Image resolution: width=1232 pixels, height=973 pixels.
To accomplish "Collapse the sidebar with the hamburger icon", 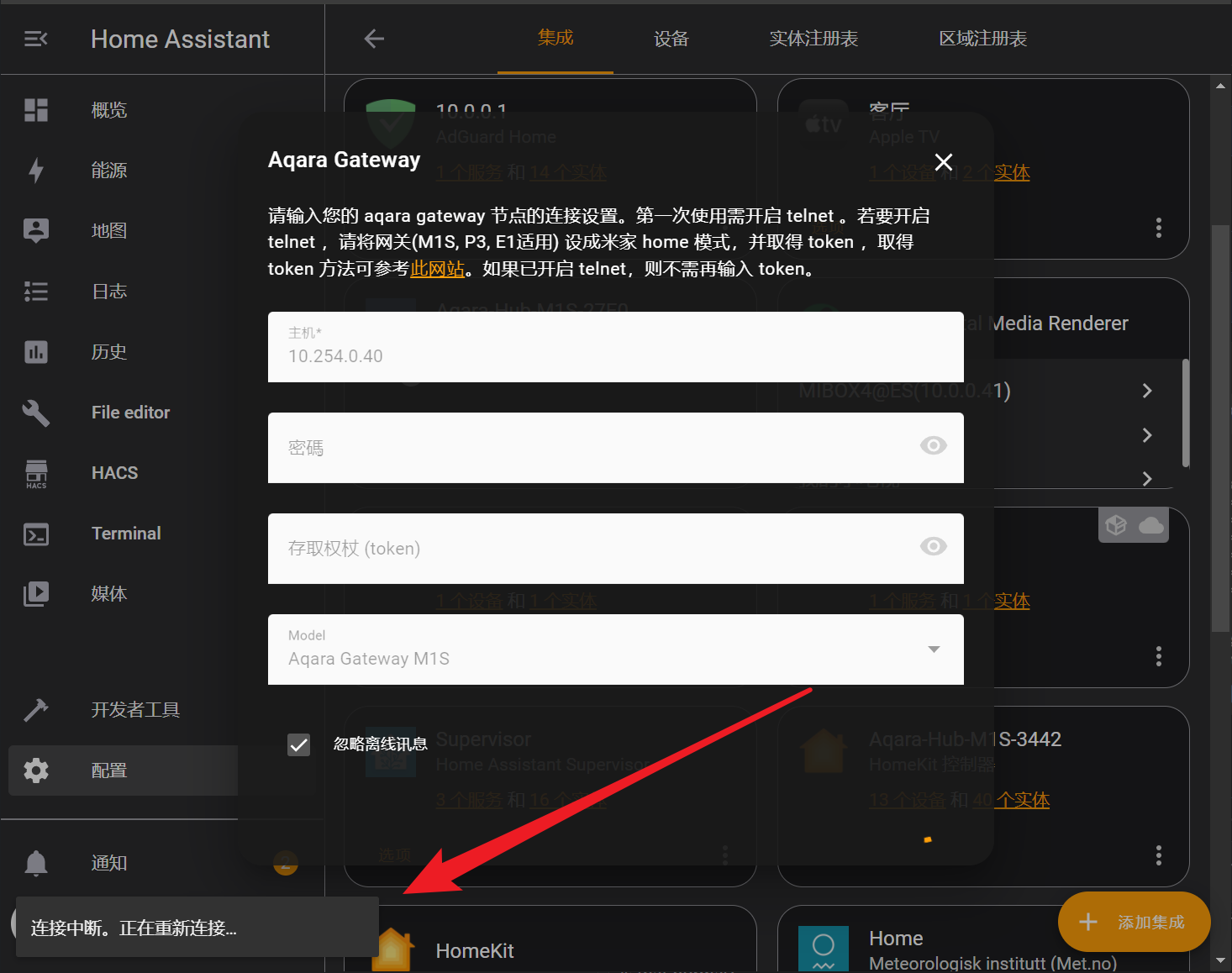I will coord(35,39).
